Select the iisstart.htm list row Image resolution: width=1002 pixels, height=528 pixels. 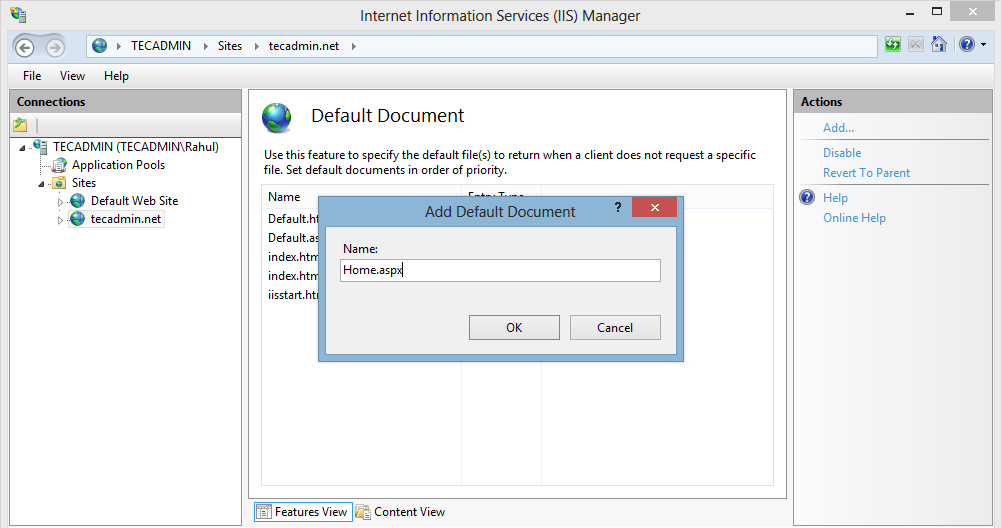pos(293,295)
